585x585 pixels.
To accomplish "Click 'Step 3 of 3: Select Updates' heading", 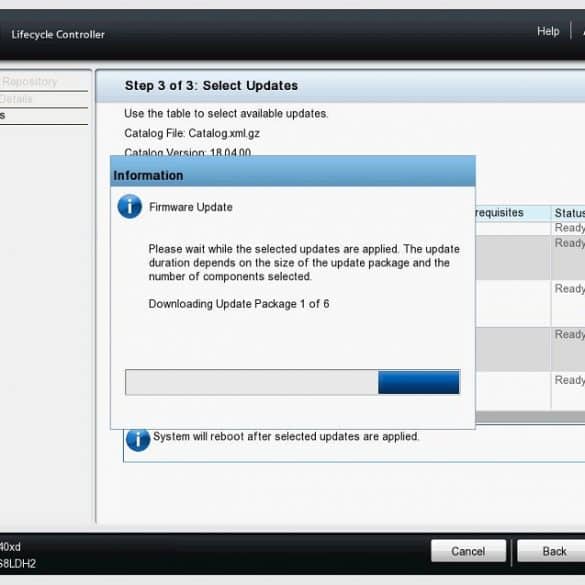I will point(211,85).
